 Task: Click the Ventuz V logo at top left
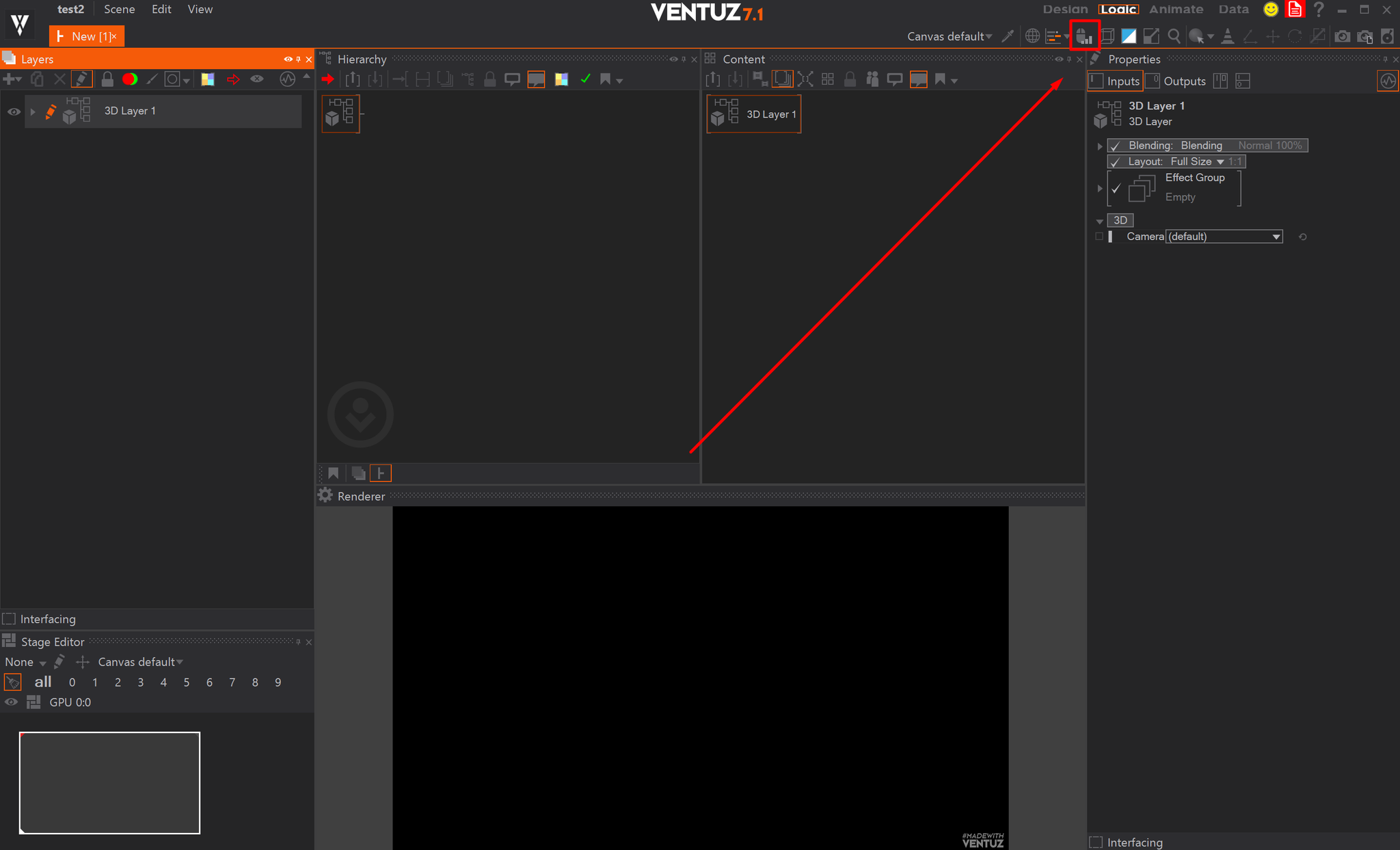click(20, 23)
